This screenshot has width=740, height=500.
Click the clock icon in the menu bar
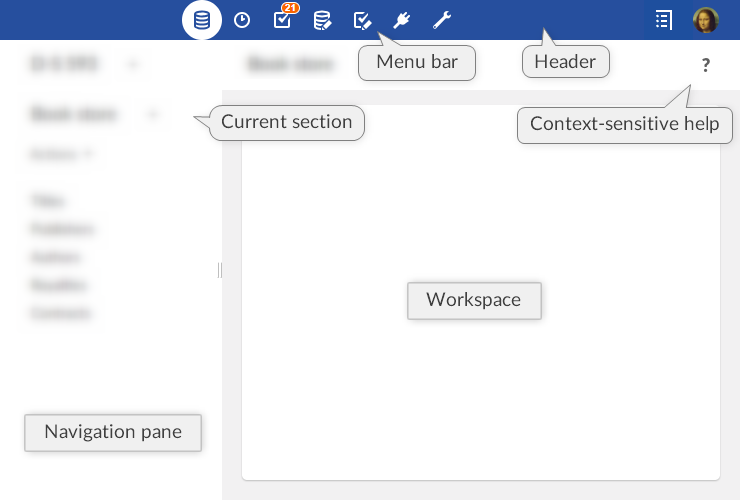[x=242, y=20]
